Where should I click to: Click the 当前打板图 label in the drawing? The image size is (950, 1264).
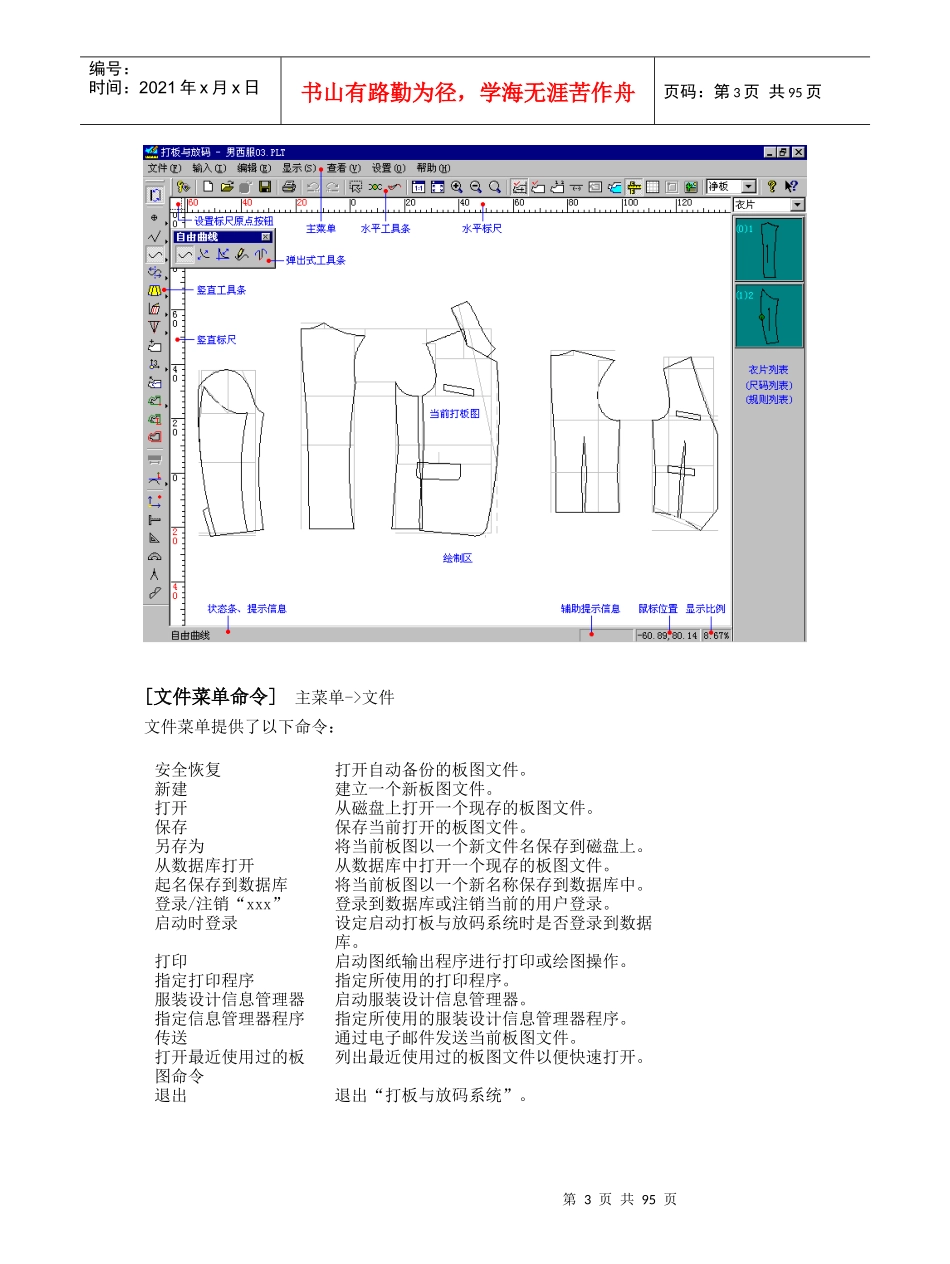point(455,413)
